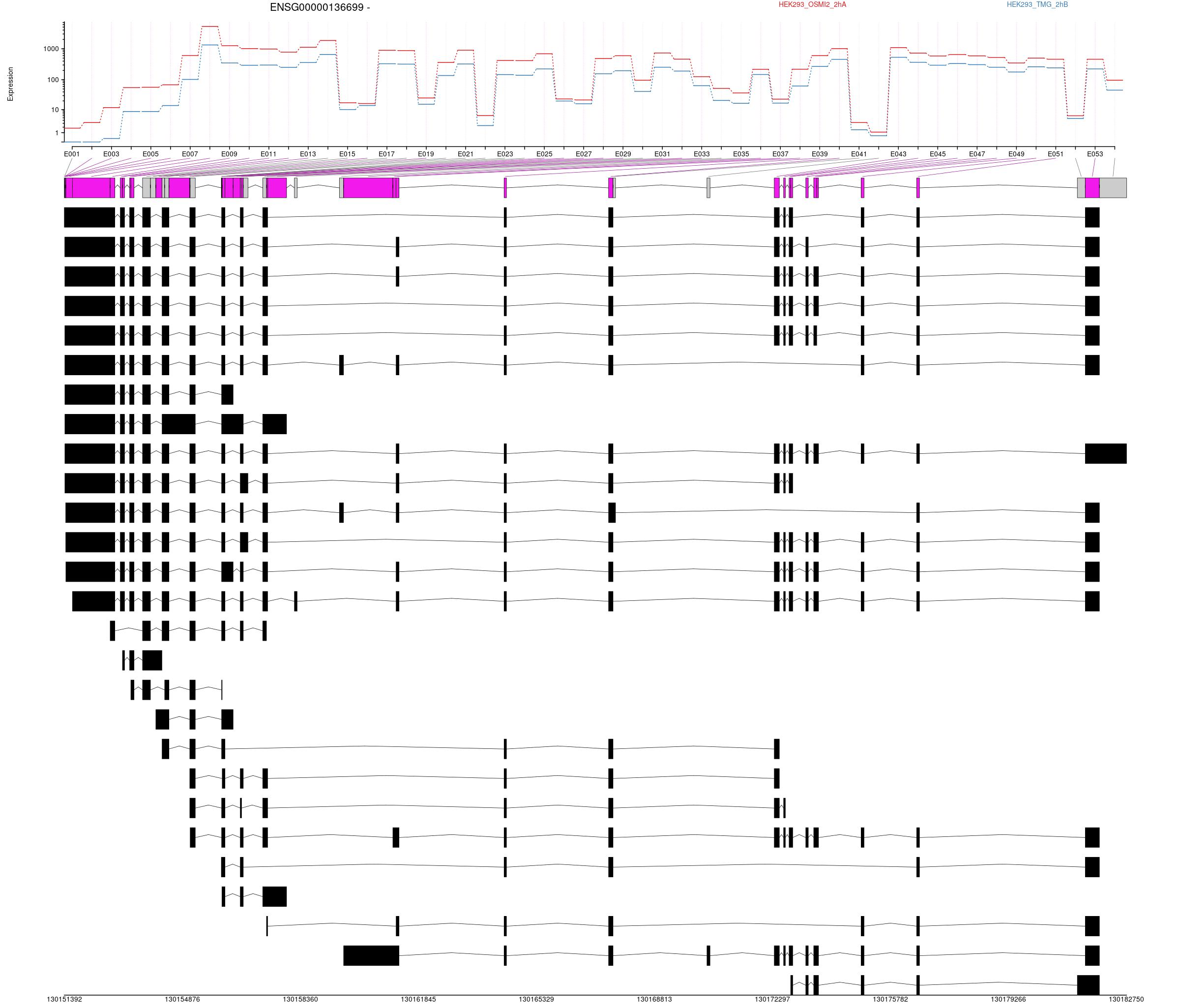Click genomic coordinate 130172297

click(772, 999)
